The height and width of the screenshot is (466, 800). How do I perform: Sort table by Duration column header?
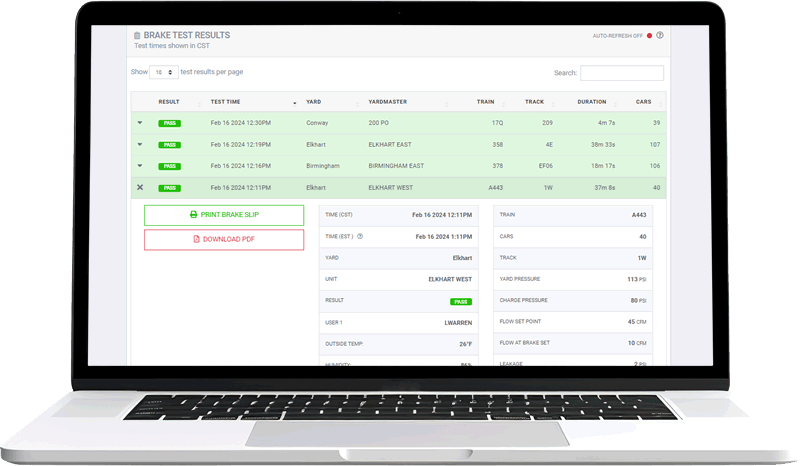[x=592, y=102]
